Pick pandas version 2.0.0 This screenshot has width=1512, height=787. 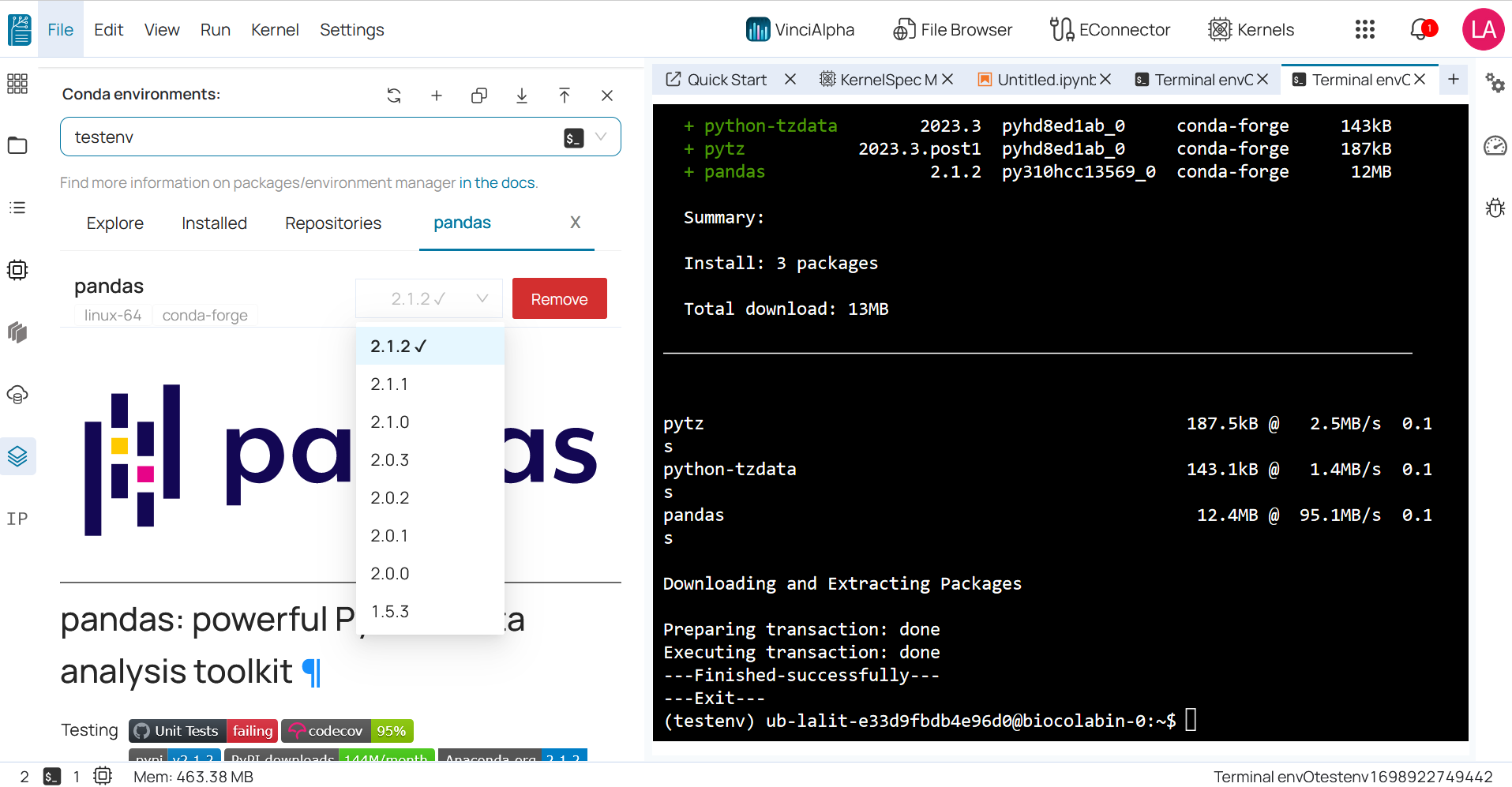click(430, 573)
